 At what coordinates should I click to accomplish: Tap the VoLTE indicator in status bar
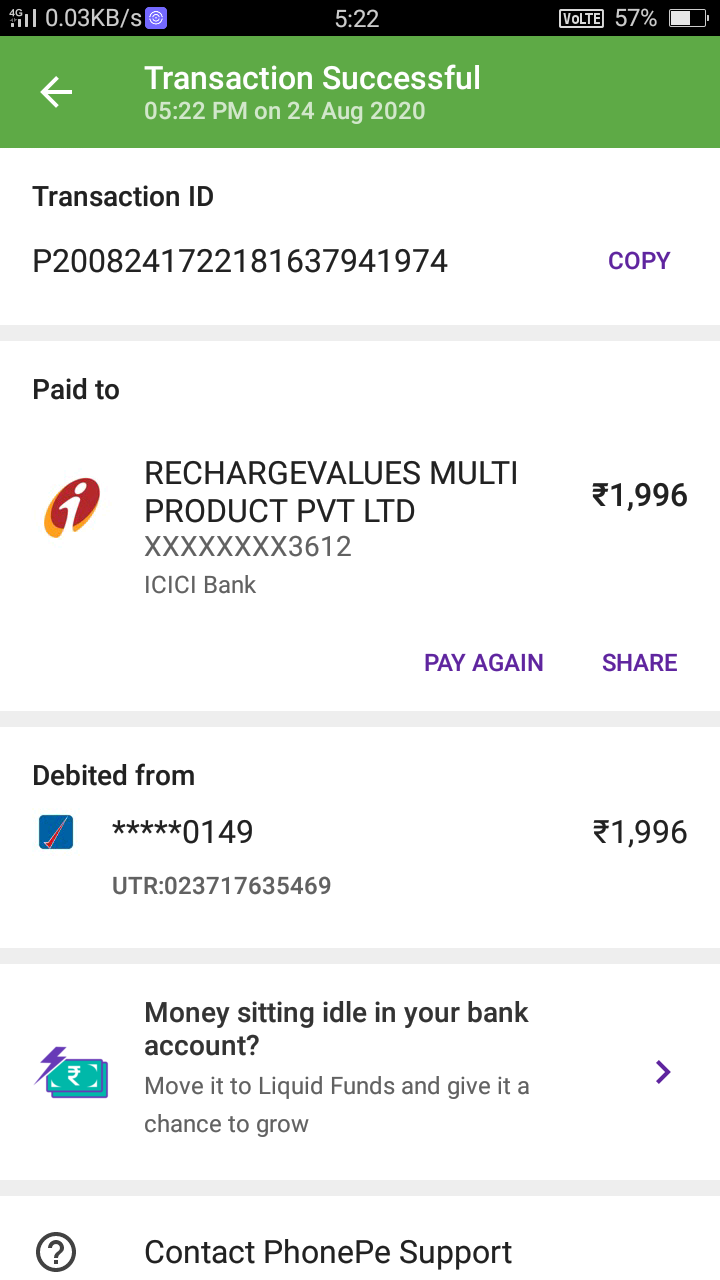pyautogui.click(x=581, y=18)
